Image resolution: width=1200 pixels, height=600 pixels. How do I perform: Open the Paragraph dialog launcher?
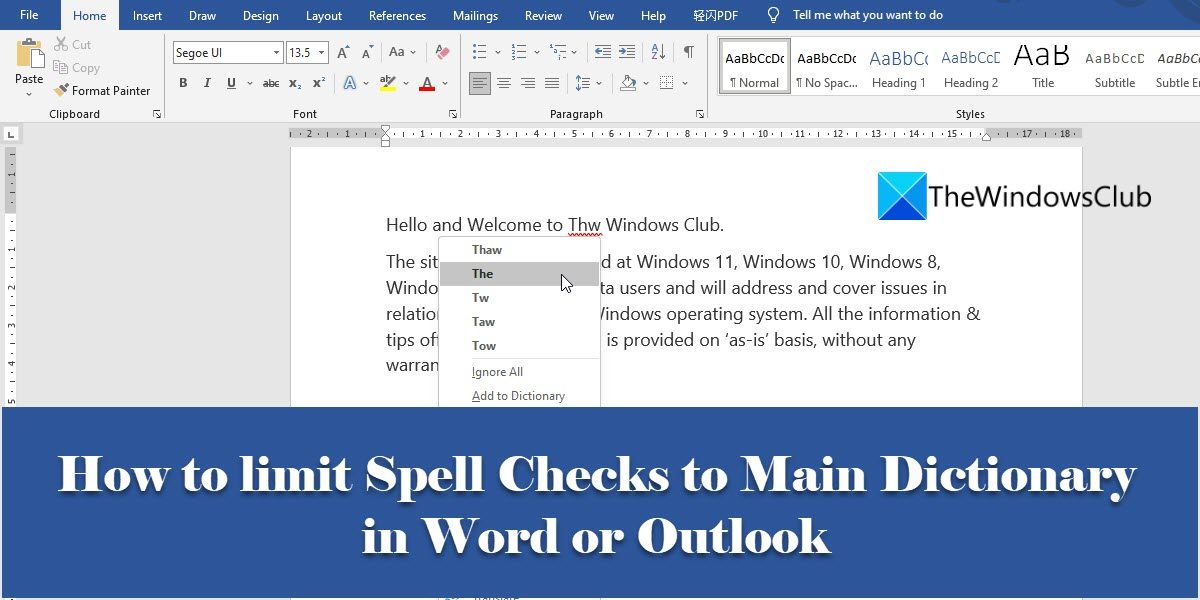point(699,115)
